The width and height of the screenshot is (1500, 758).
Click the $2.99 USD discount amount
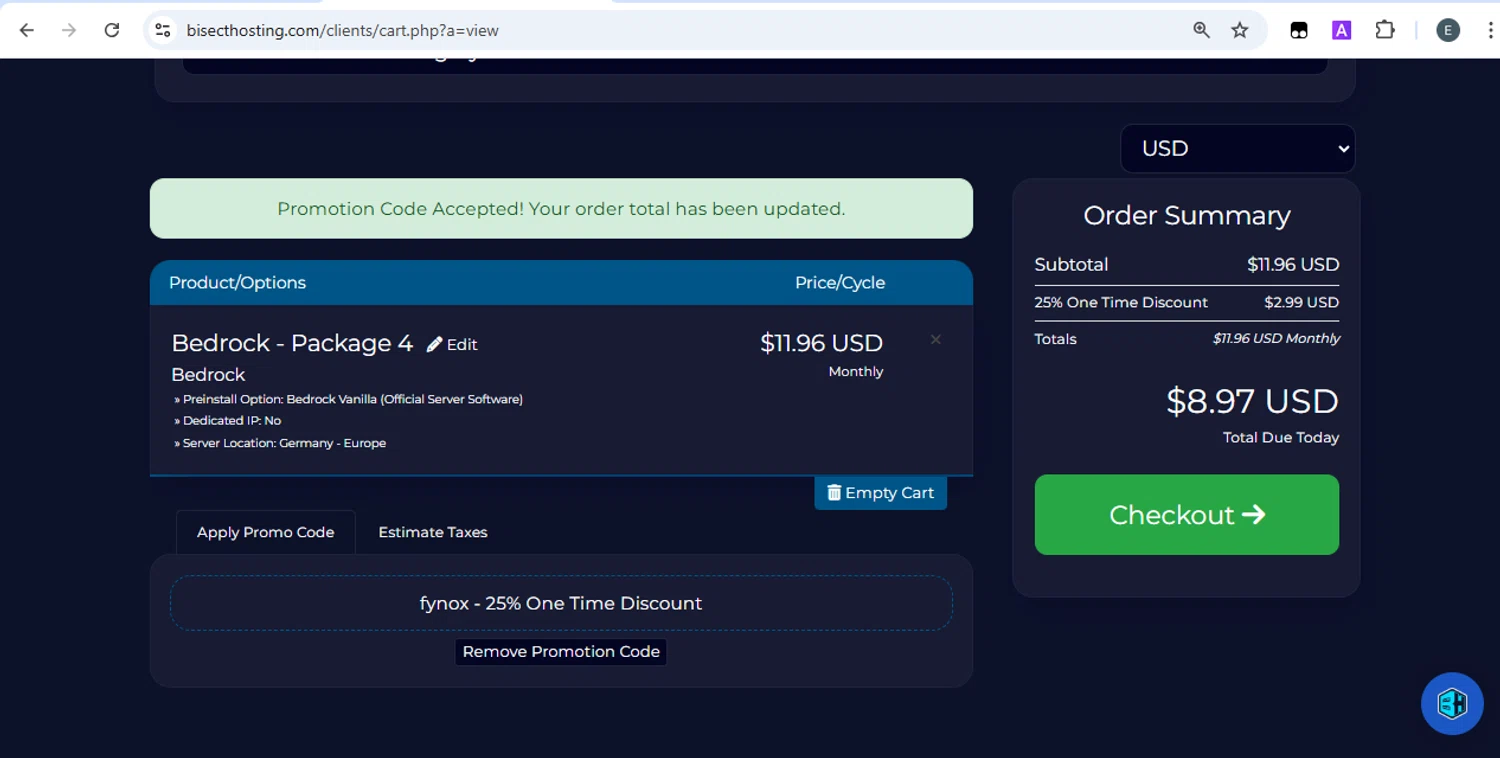(1302, 302)
